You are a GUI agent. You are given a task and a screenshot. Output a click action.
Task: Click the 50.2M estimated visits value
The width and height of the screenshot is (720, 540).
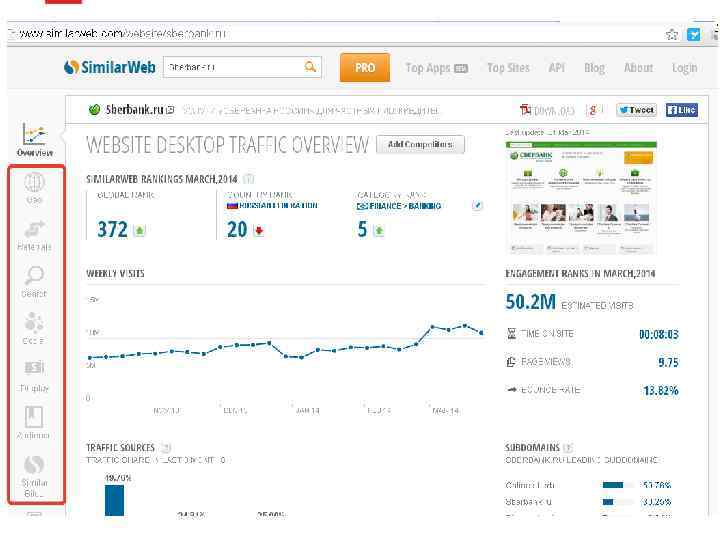(x=530, y=303)
